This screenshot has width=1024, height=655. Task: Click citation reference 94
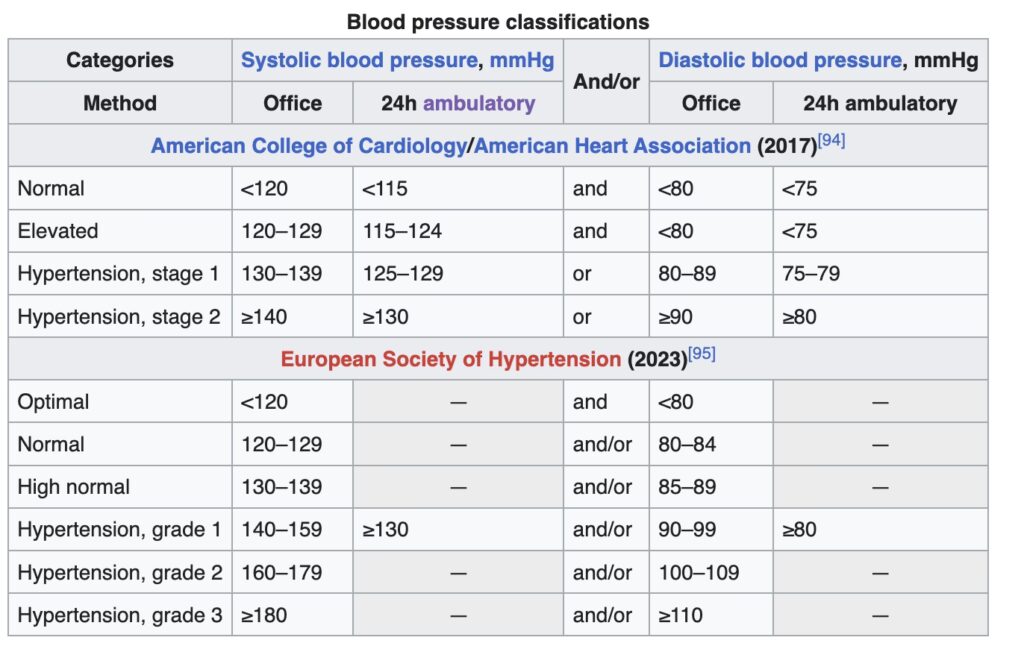[831, 141]
